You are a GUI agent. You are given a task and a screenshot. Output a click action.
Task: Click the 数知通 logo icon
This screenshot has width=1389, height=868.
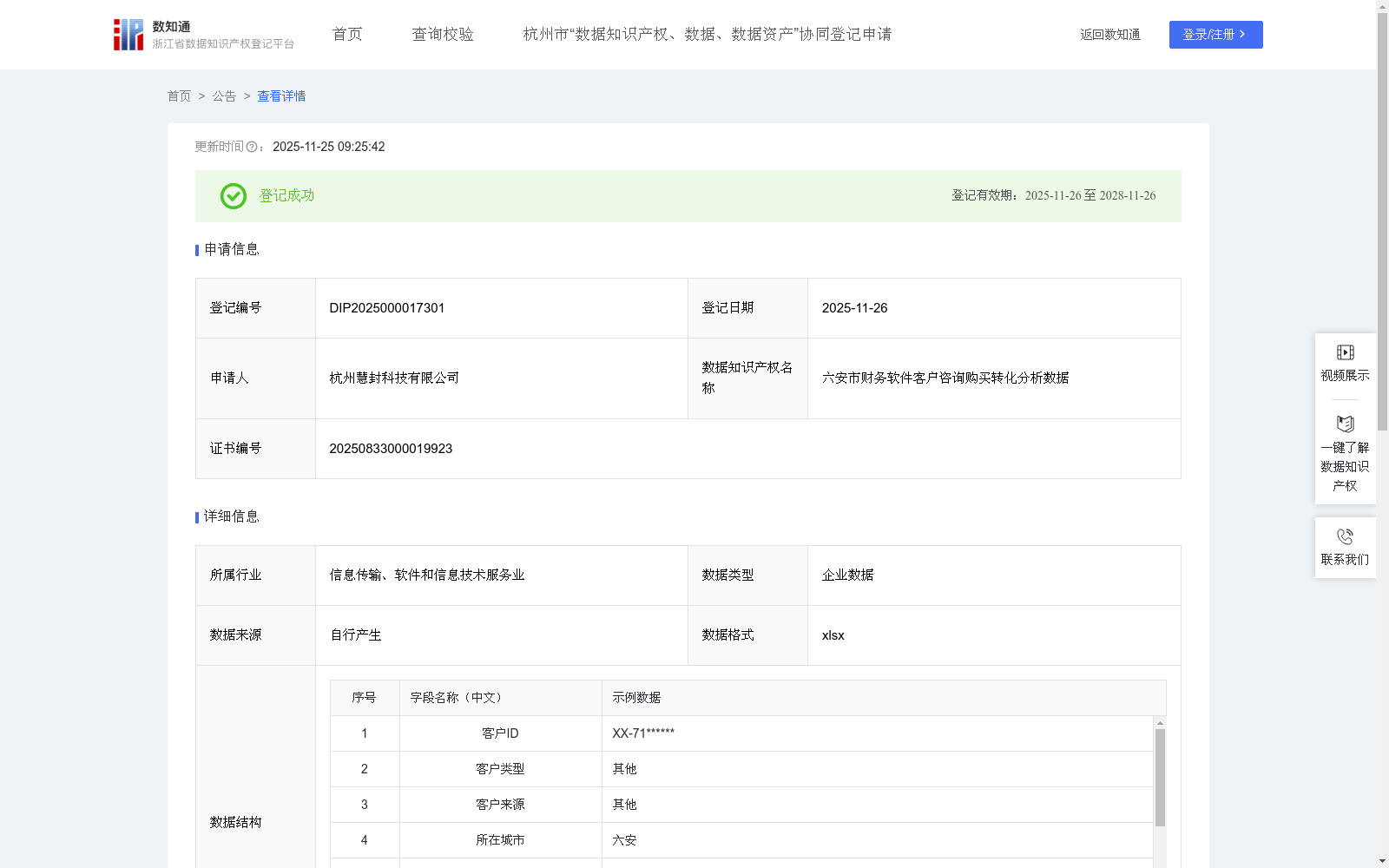pyautogui.click(x=128, y=35)
